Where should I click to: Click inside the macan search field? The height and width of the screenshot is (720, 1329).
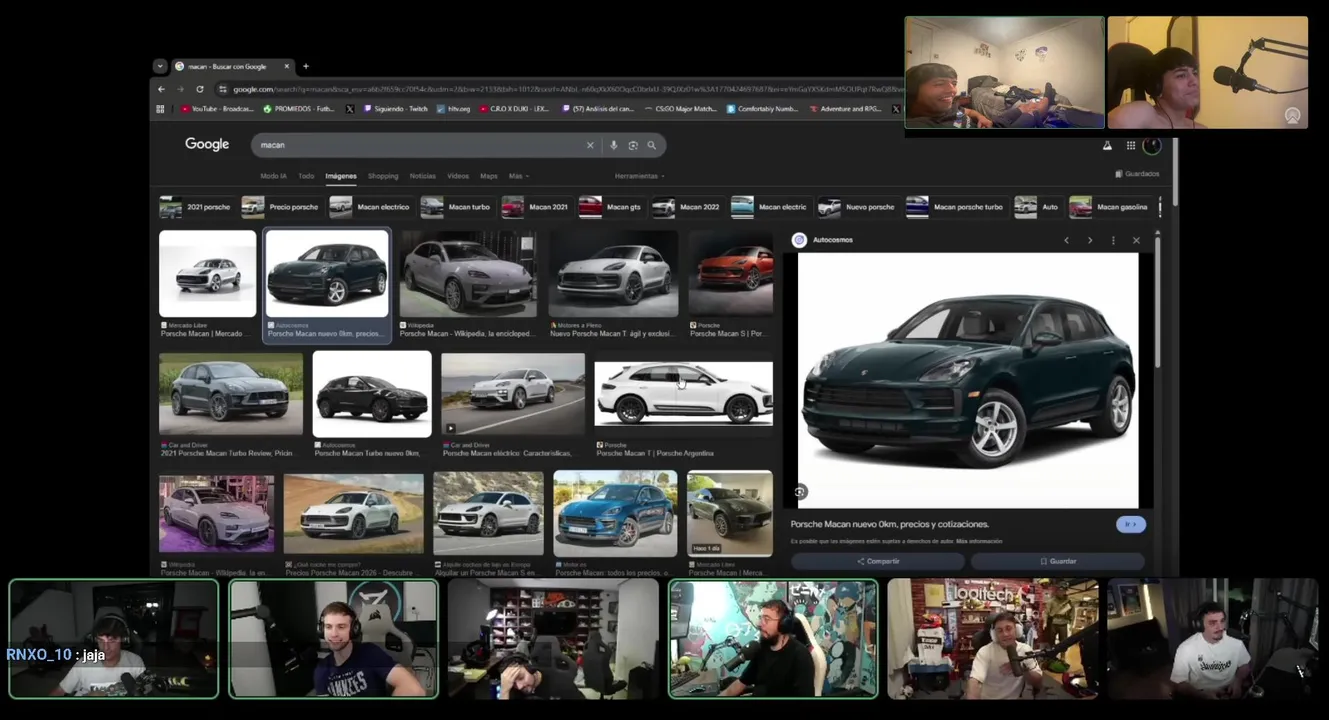420,145
